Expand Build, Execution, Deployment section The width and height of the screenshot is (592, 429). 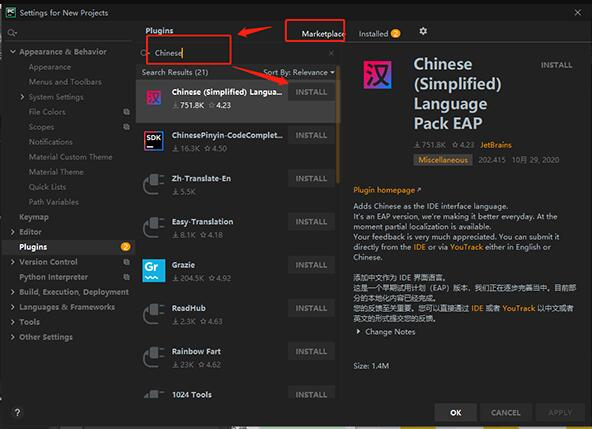(x=12, y=292)
